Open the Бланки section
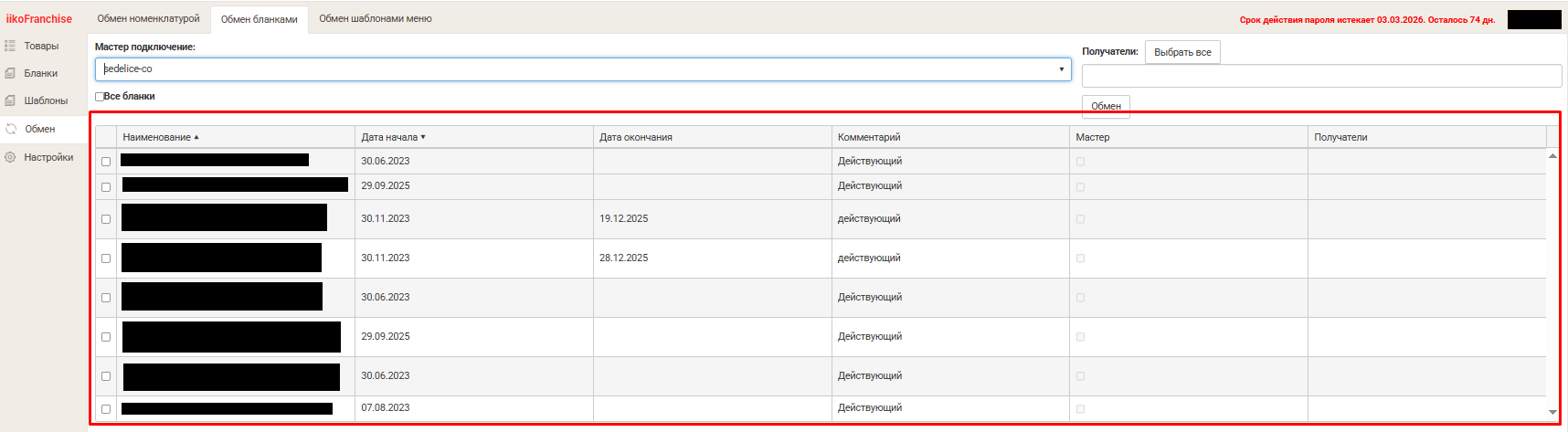 coord(43,73)
